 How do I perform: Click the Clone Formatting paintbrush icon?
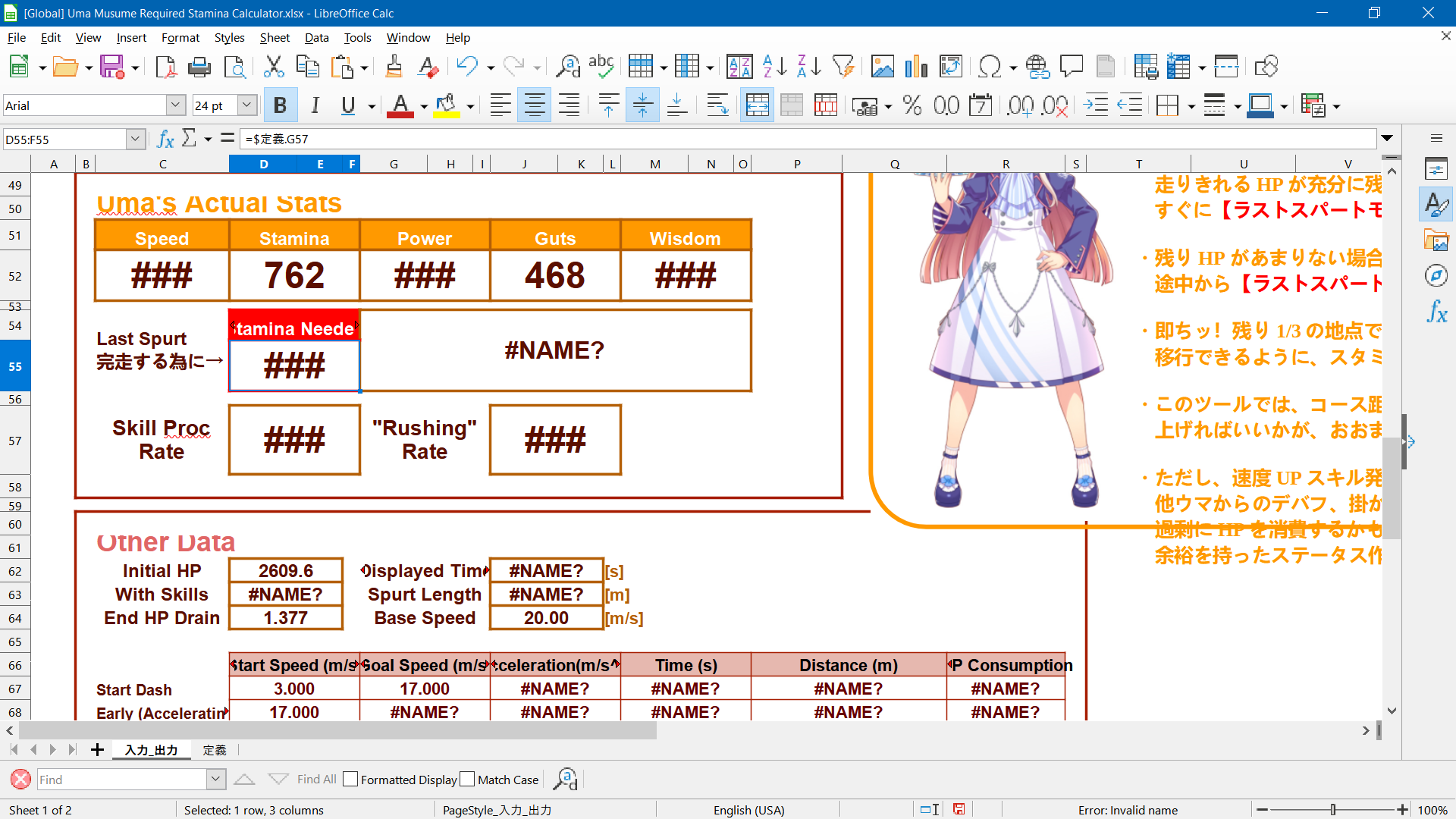pos(394,67)
